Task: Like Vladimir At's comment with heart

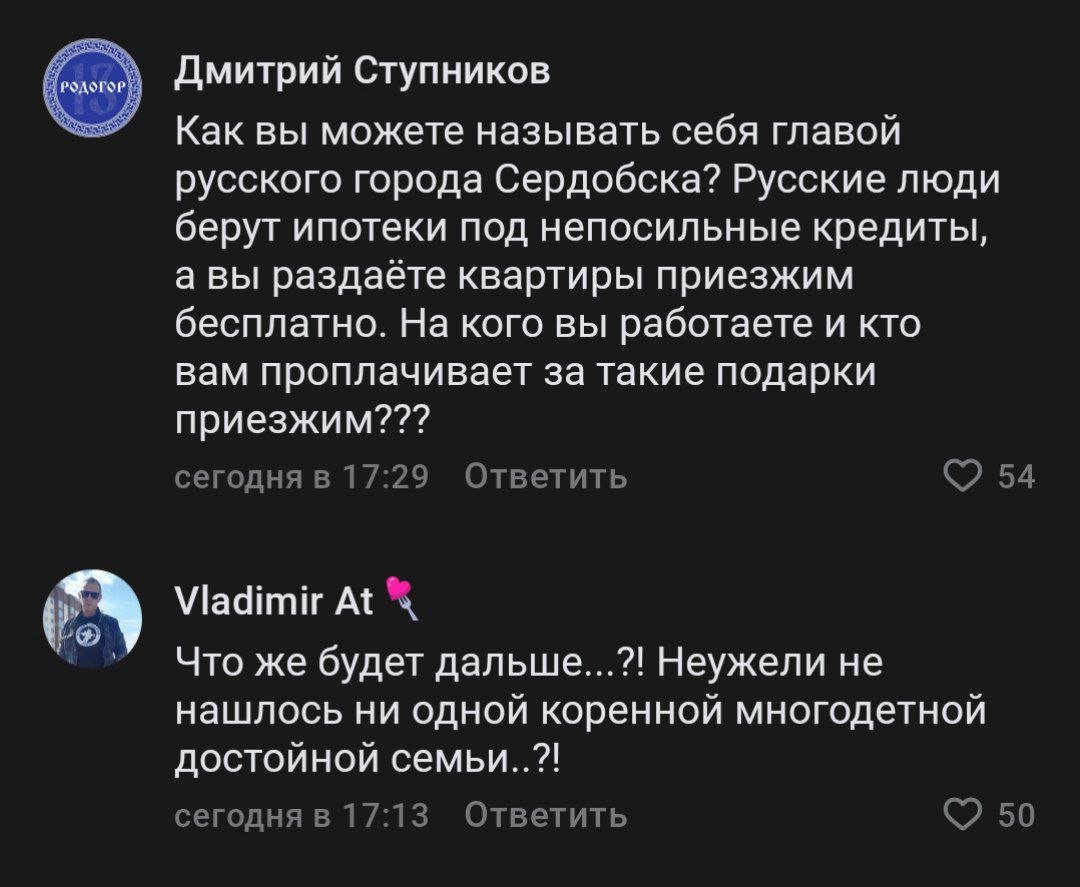Action: 964,815
